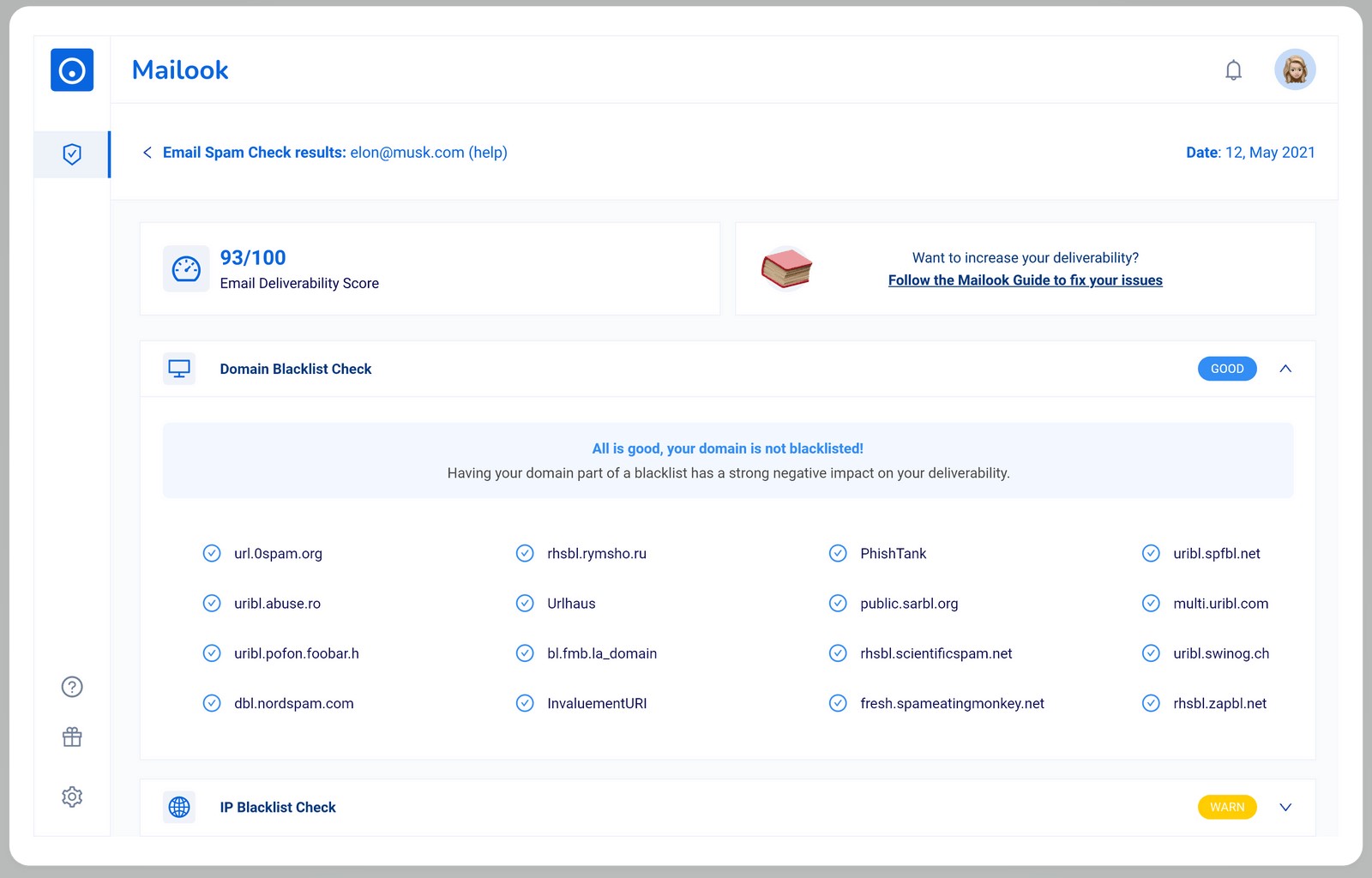The width and height of the screenshot is (1372, 878).
Task: Click the Mailook brand title
Action: pos(180,70)
